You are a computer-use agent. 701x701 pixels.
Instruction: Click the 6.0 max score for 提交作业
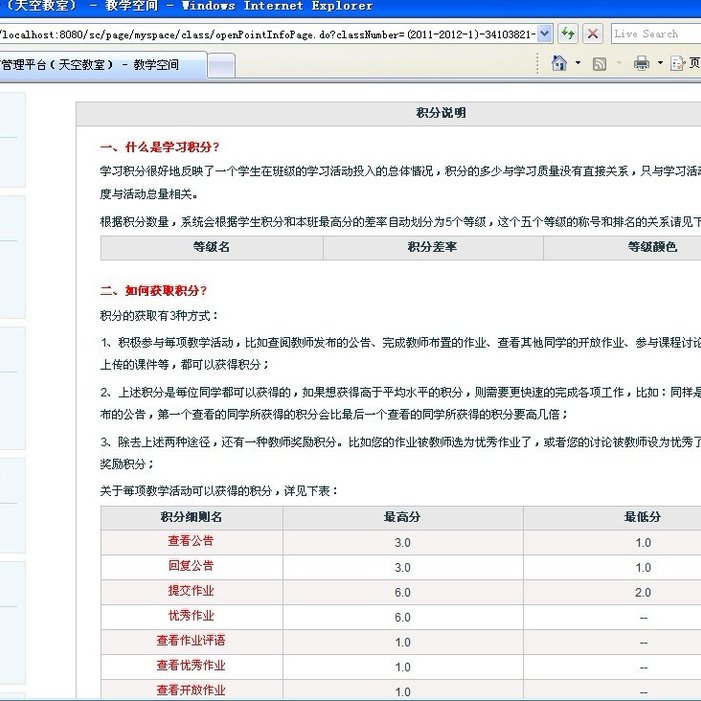[x=402, y=593]
